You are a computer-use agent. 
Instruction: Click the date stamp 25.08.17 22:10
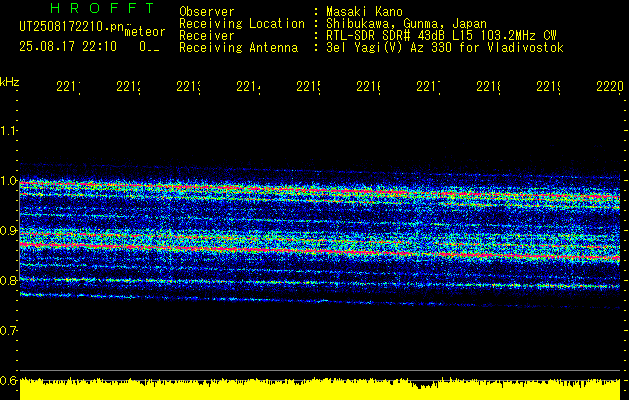click(68, 47)
